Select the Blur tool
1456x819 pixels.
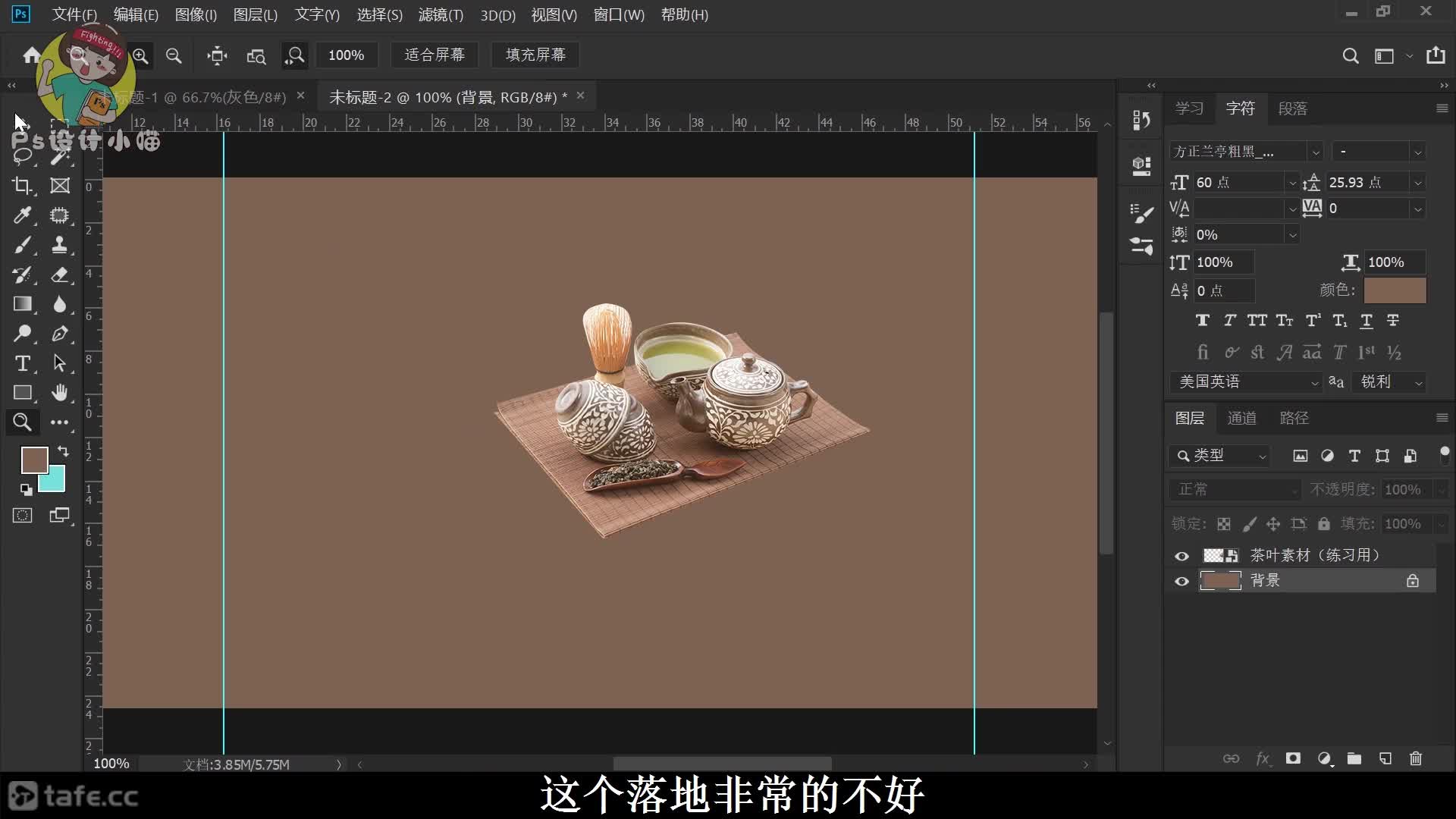click(x=59, y=304)
